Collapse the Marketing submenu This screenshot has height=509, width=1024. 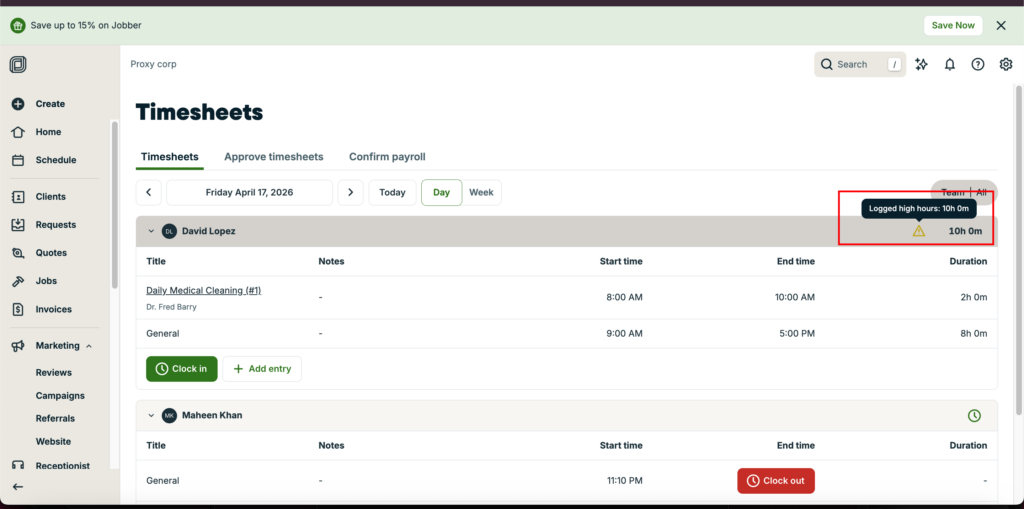click(89, 346)
